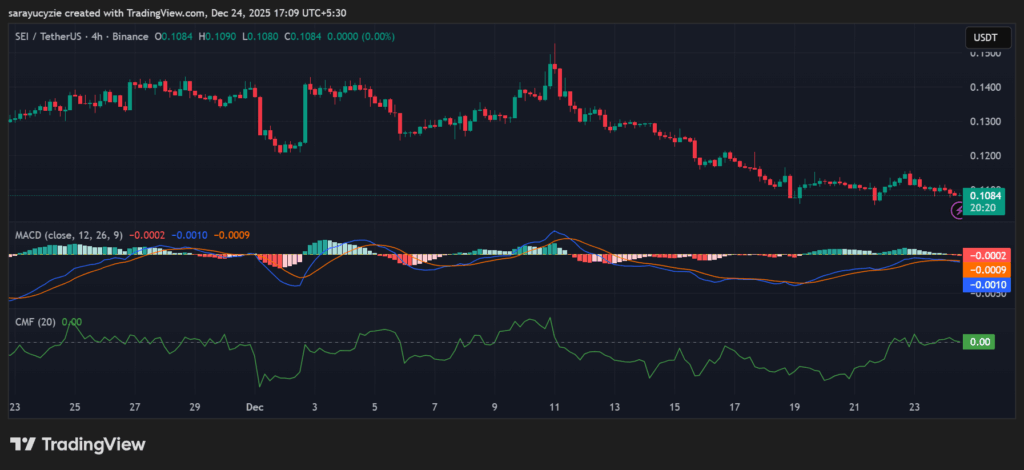1024x470 pixels.
Task: Click the TradingView logo icon
Action: coord(23,444)
